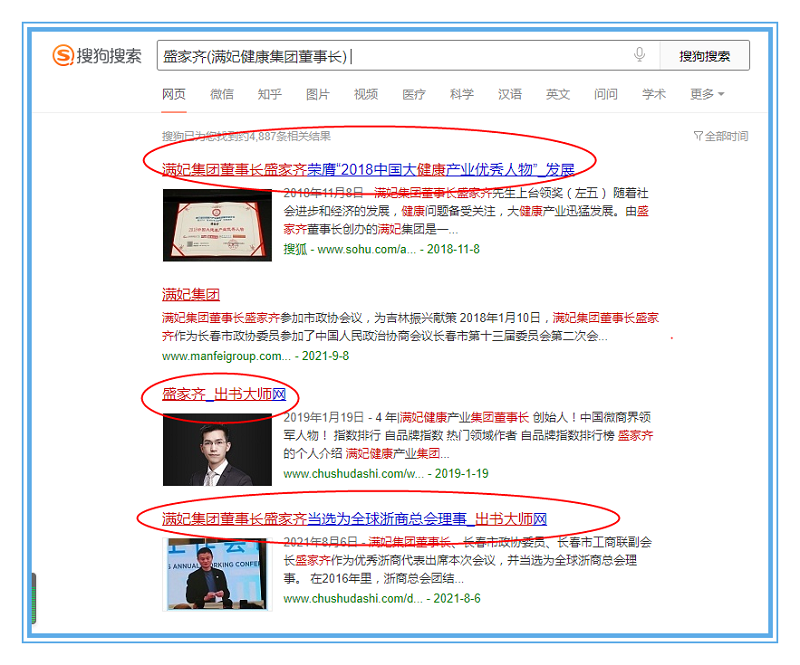Open the 医疗 tab
Viewport: 800px width, 665px height.
[414, 94]
